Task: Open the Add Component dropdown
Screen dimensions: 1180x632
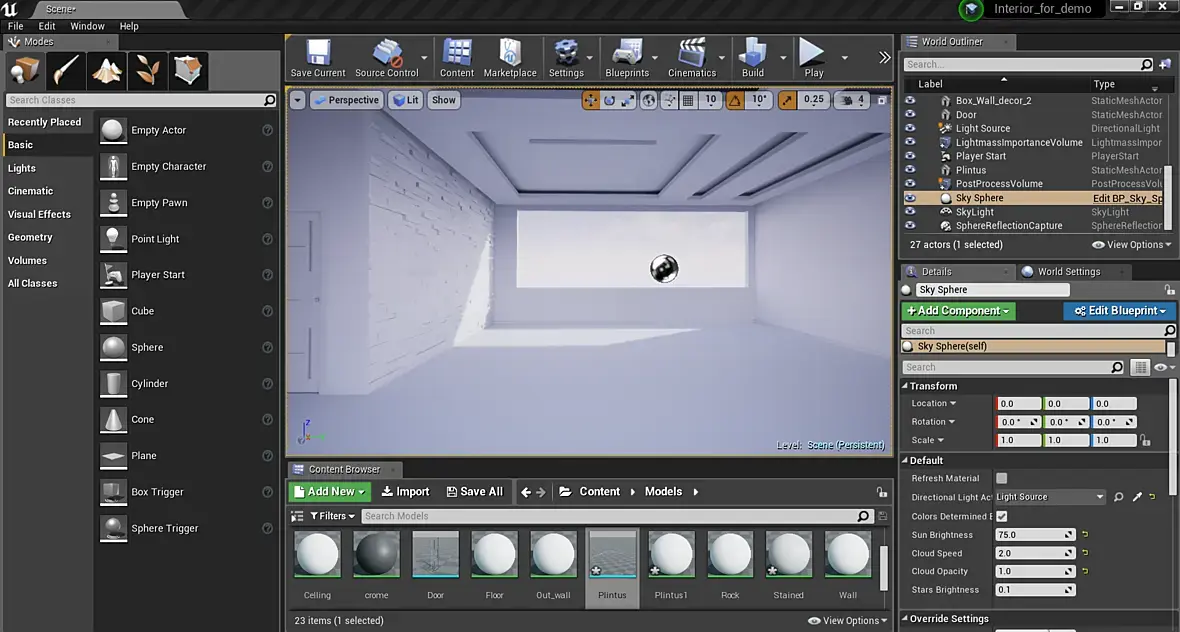Action: click(959, 311)
